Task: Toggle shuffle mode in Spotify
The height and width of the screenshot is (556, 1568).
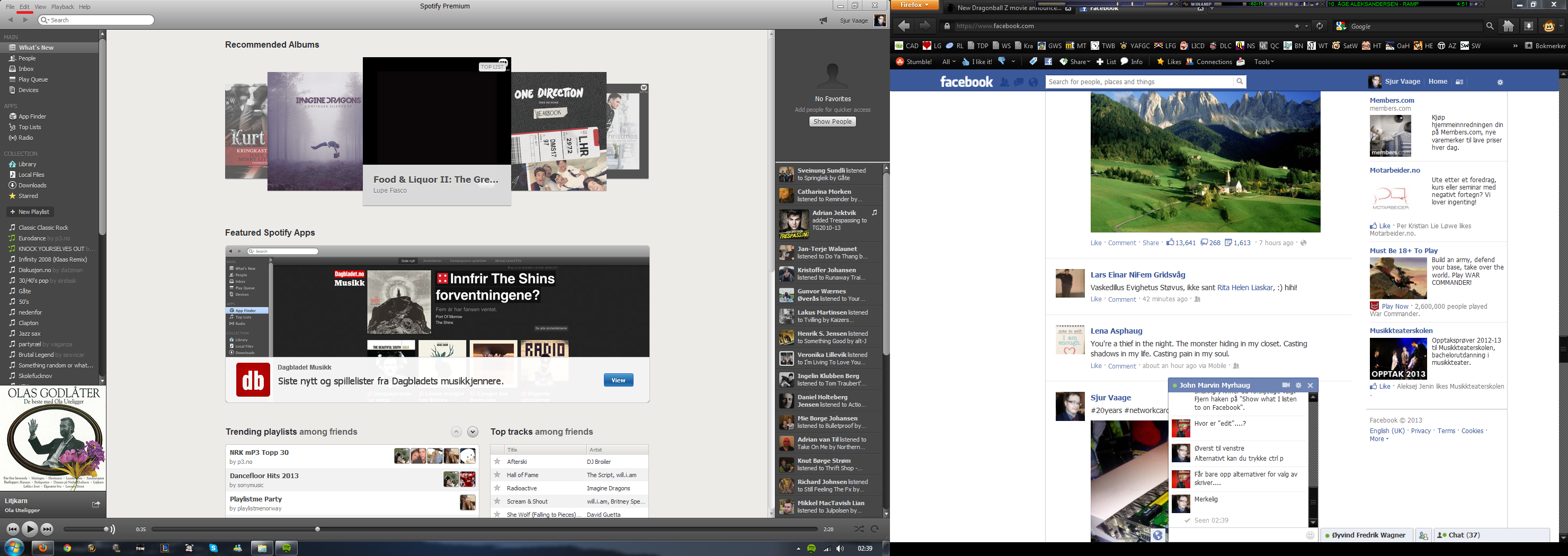Action: coord(859,529)
